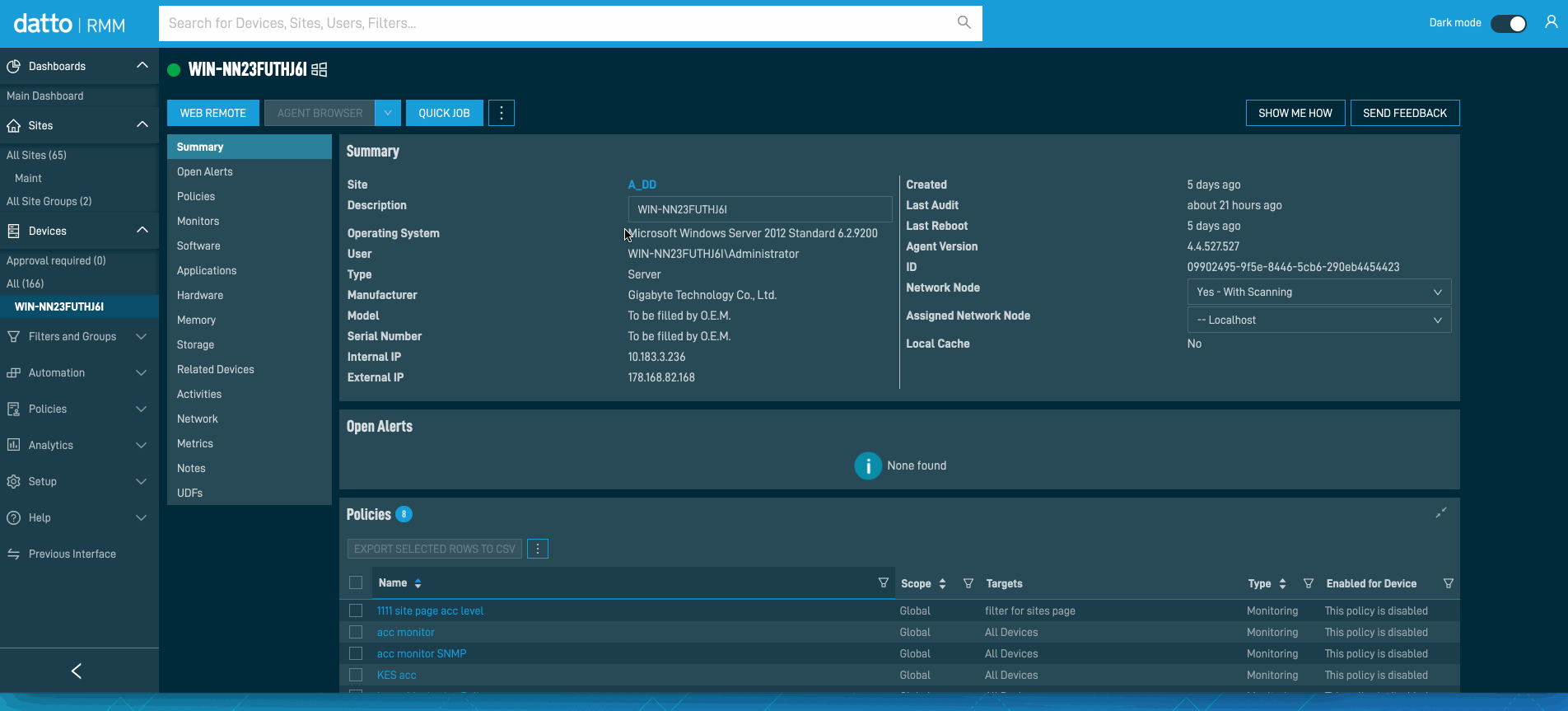Check the select-all policies header checkbox
1568x711 pixels.
click(x=356, y=582)
